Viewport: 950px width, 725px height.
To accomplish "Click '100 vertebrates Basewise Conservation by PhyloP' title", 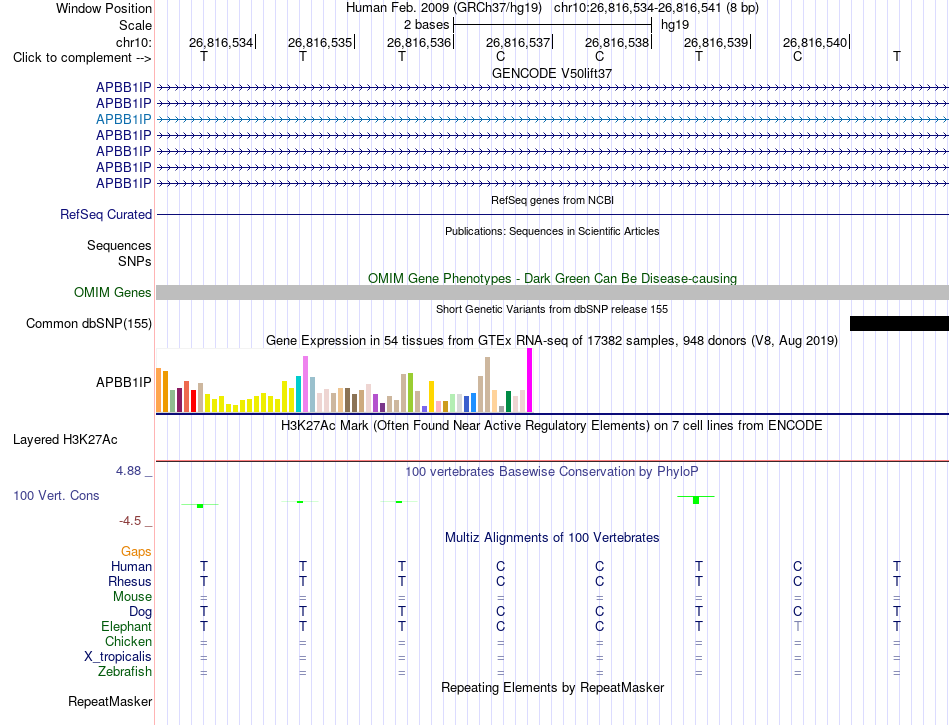I will tap(552, 471).
